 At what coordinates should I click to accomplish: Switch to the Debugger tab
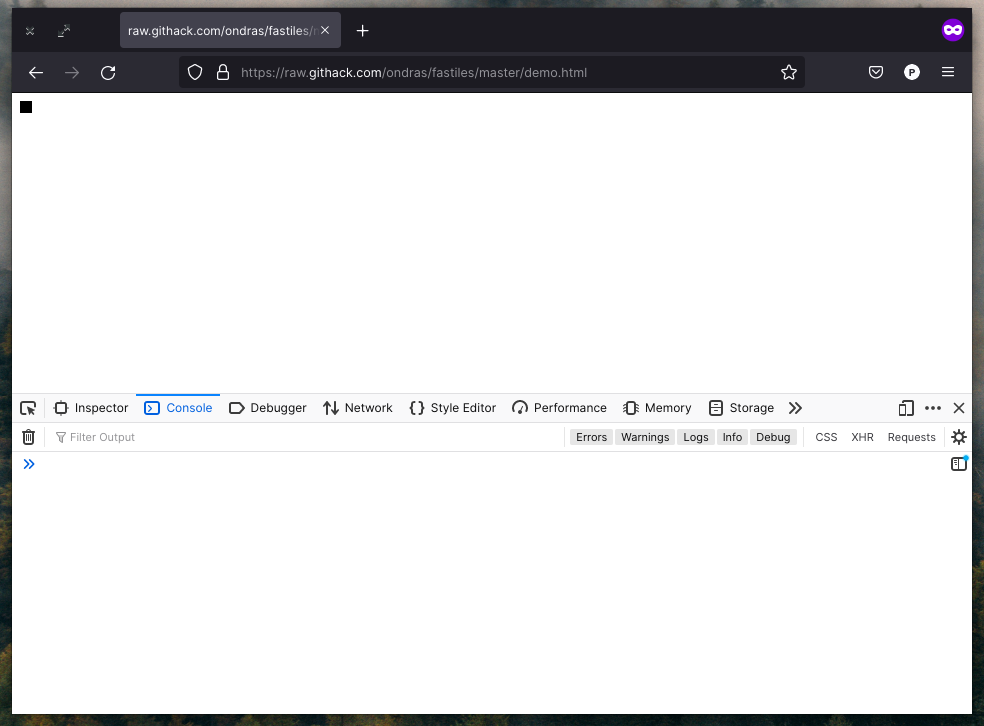(x=267, y=408)
